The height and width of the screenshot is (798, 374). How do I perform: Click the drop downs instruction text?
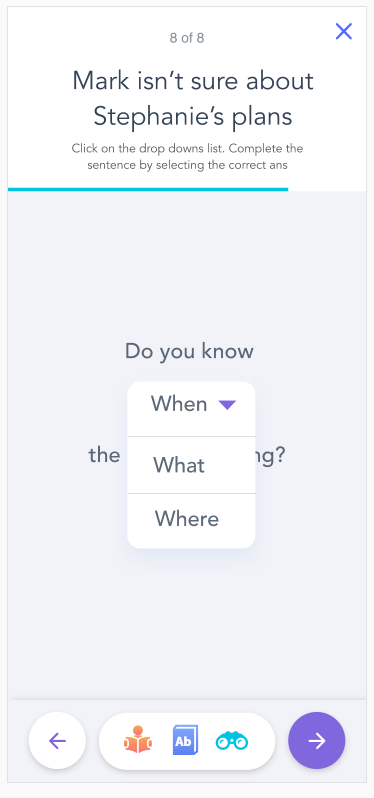point(187,157)
